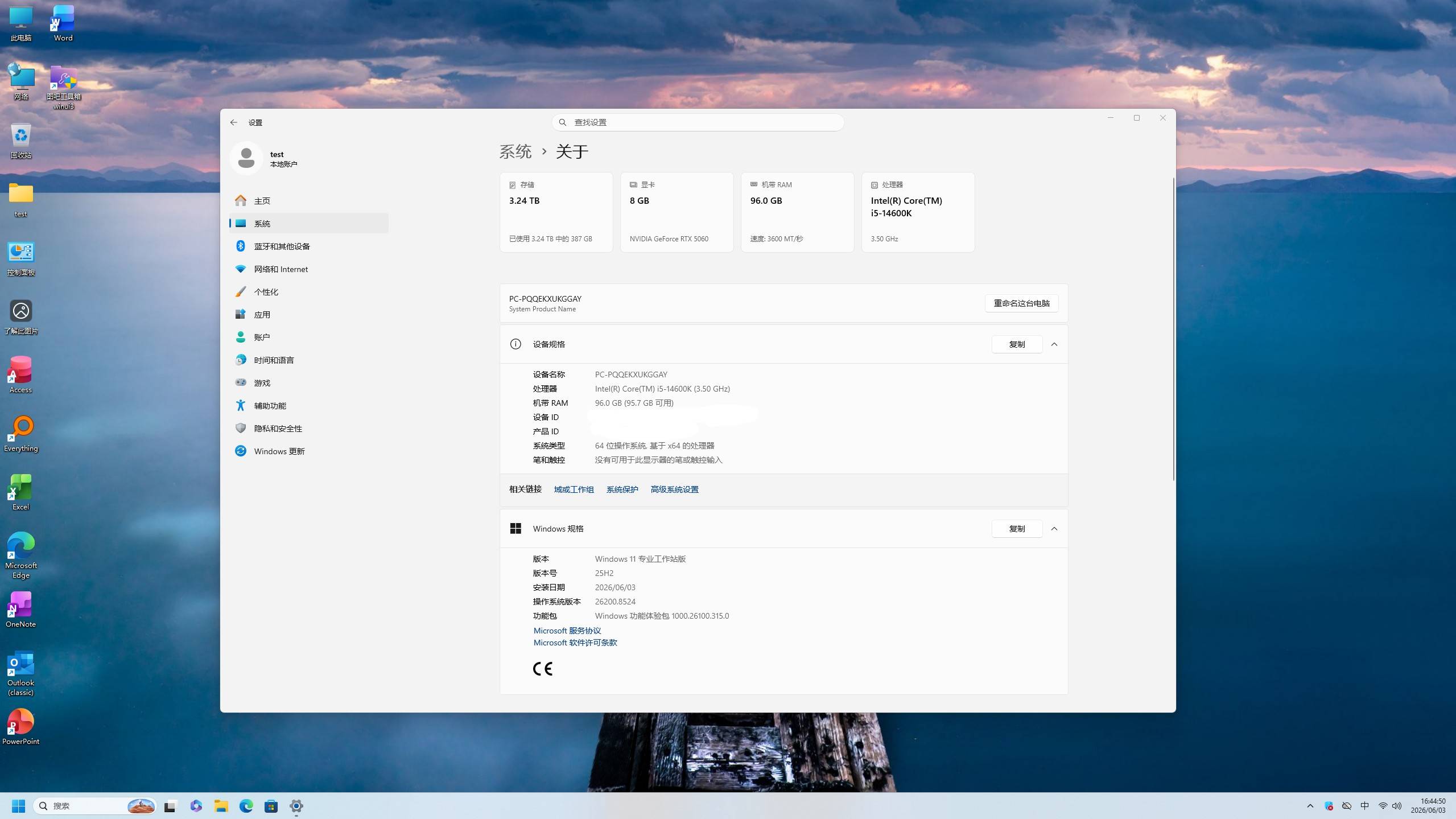
Task: Open 个性化 settings
Action: click(x=309, y=292)
